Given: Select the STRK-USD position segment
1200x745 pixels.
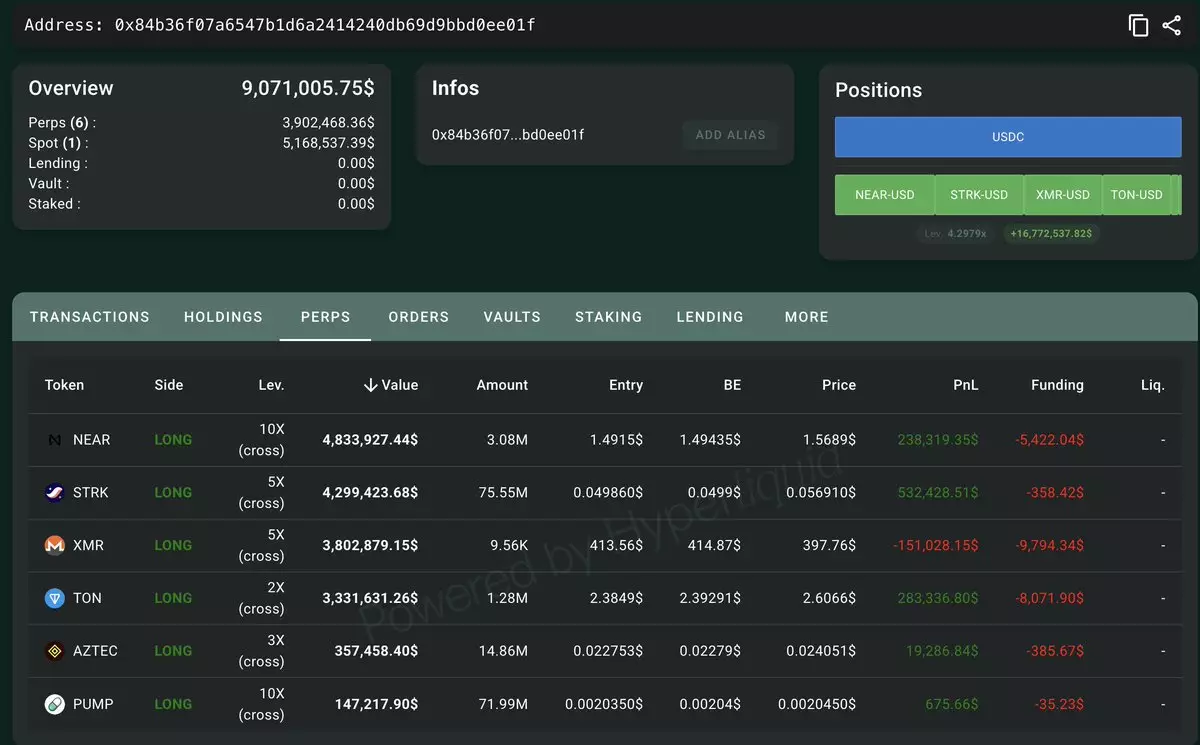Looking at the screenshot, I should (x=979, y=195).
